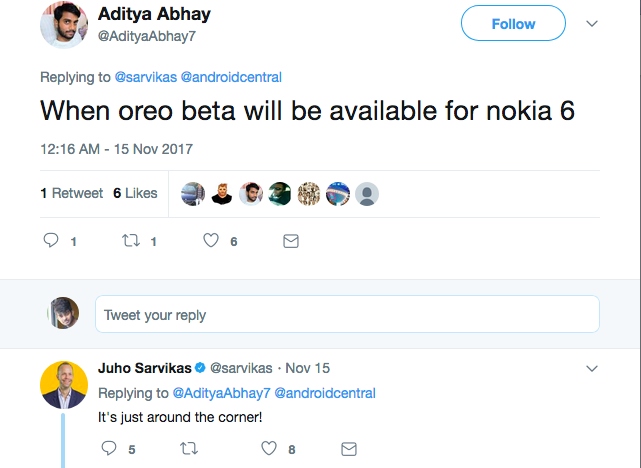Expand options chevron on Juho's reply
641x468 pixels.
(x=591, y=366)
